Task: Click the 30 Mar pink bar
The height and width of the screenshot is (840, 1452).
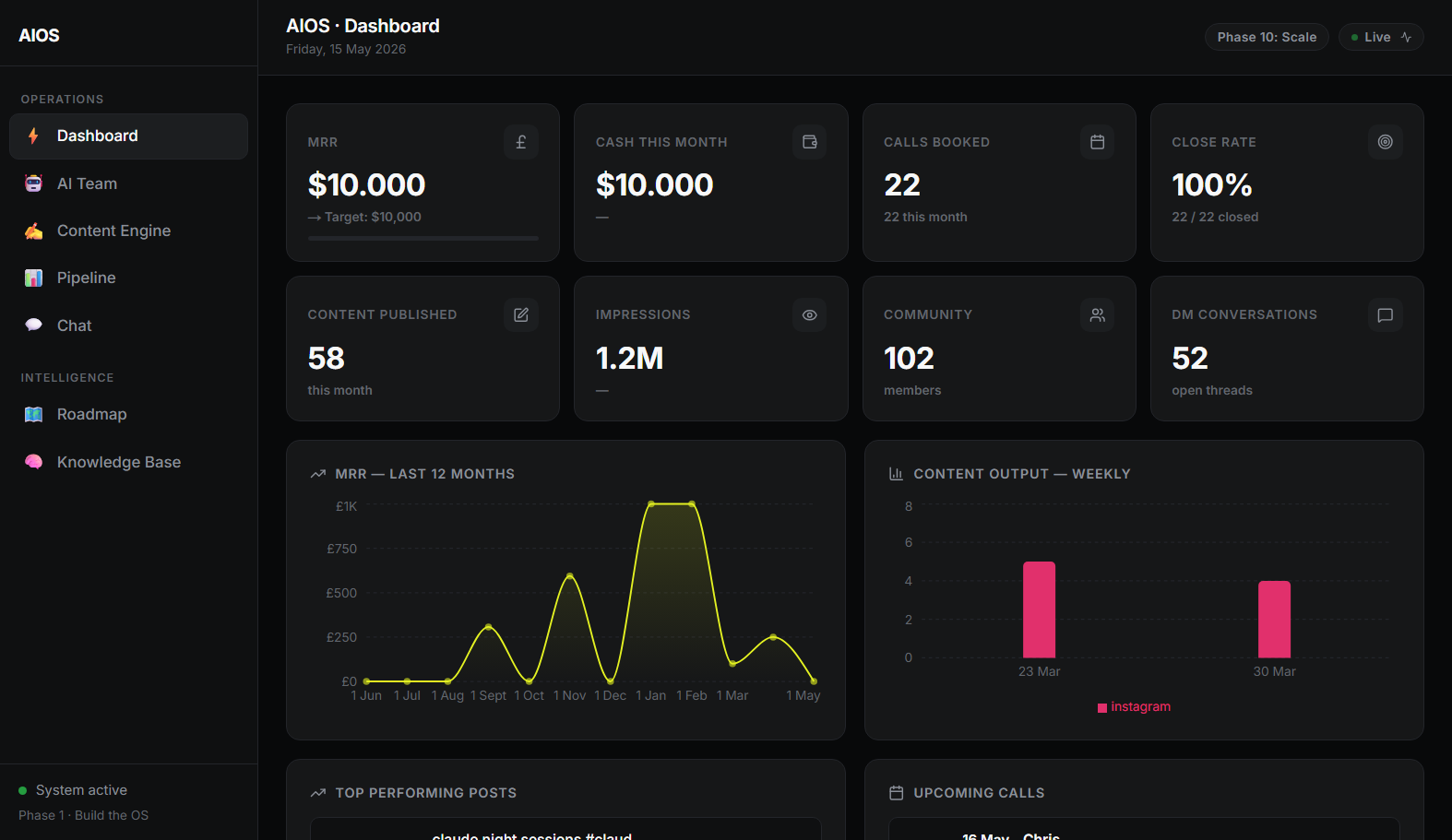Action: point(1274,619)
